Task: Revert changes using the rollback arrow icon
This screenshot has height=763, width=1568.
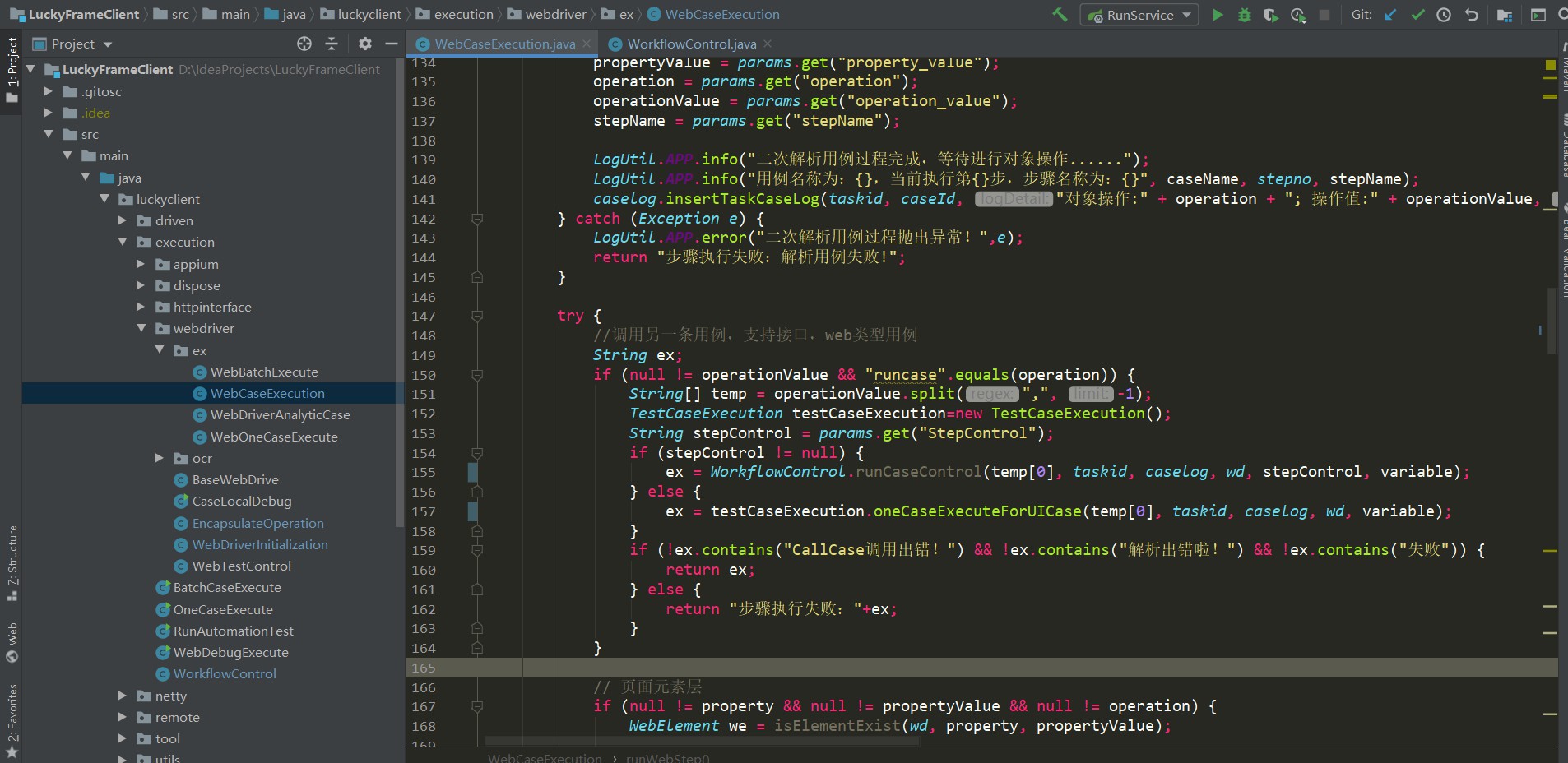Action: pos(1471,15)
